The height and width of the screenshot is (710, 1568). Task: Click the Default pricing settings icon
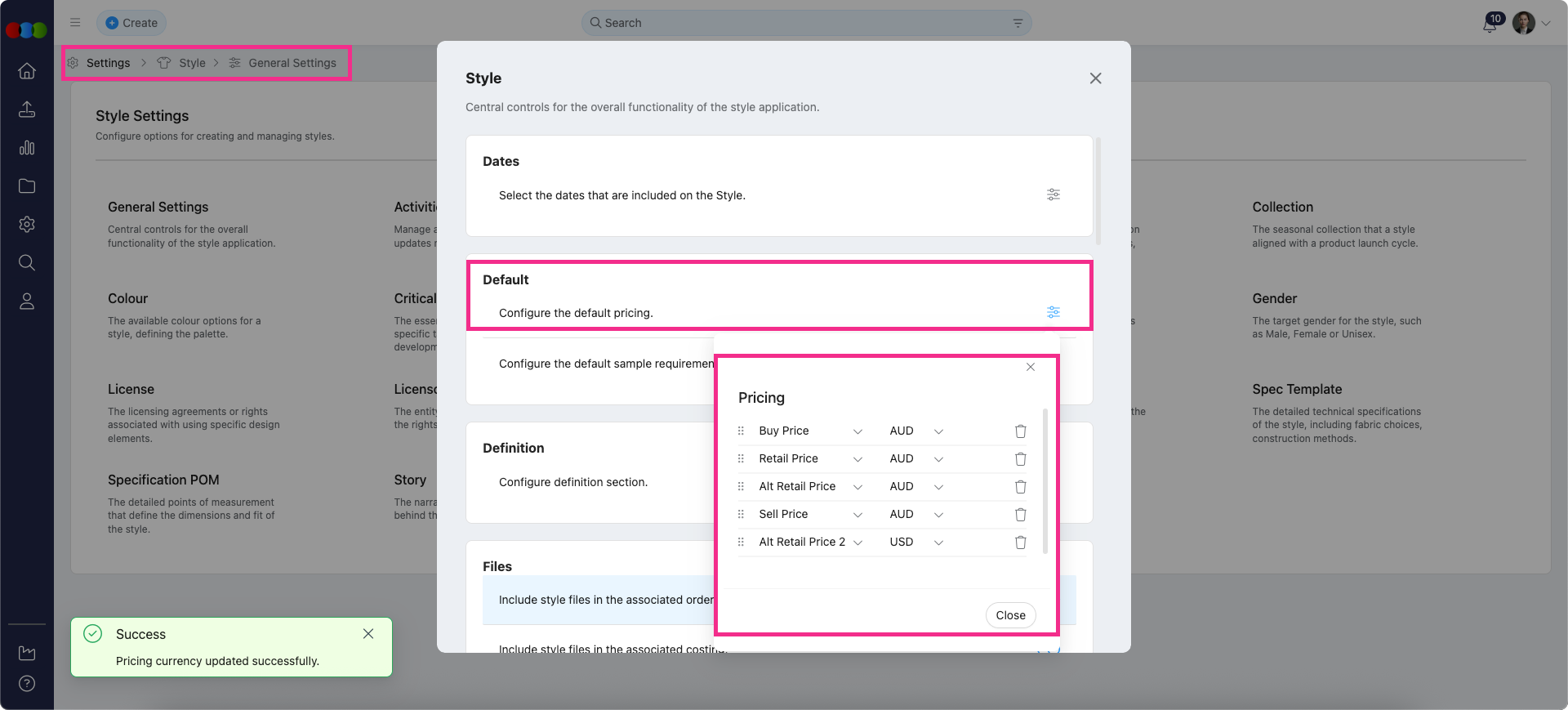(1053, 312)
